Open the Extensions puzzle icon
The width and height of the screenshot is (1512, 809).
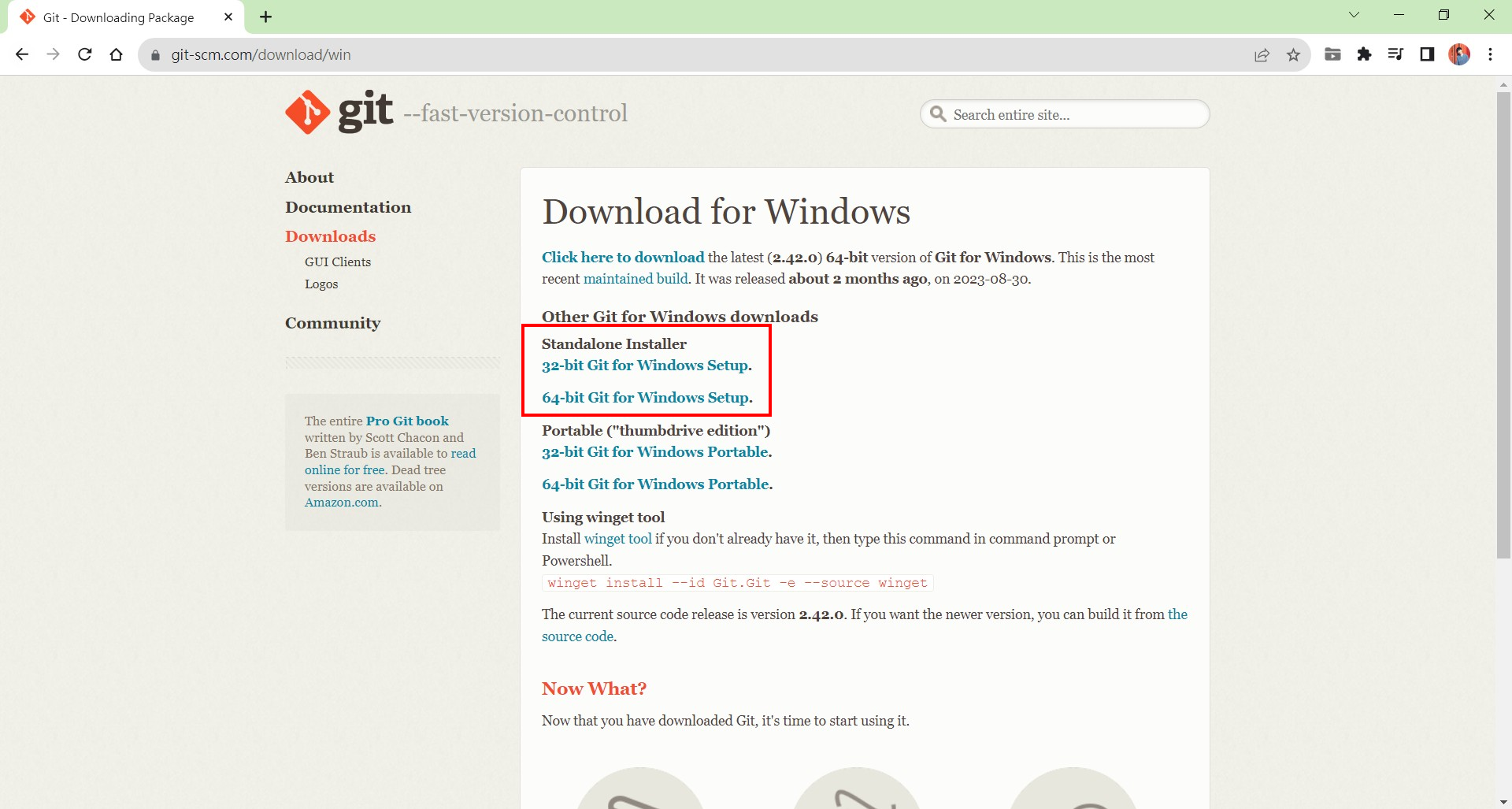[1364, 54]
